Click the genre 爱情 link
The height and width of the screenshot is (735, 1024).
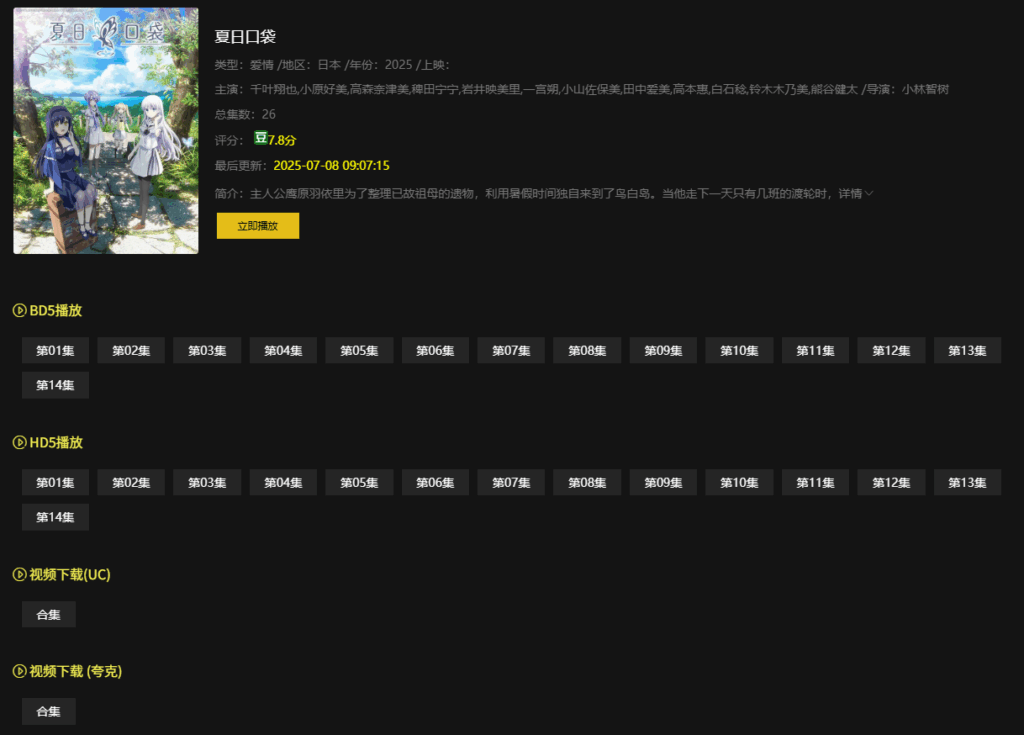(x=262, y=65)
